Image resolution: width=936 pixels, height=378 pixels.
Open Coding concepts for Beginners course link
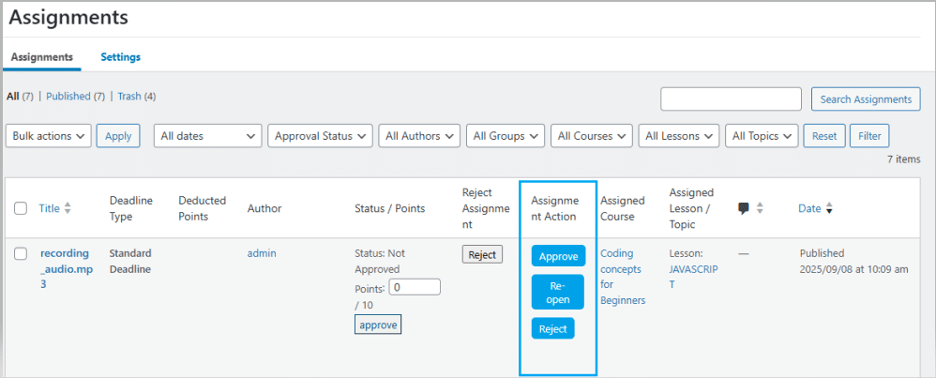623,277
